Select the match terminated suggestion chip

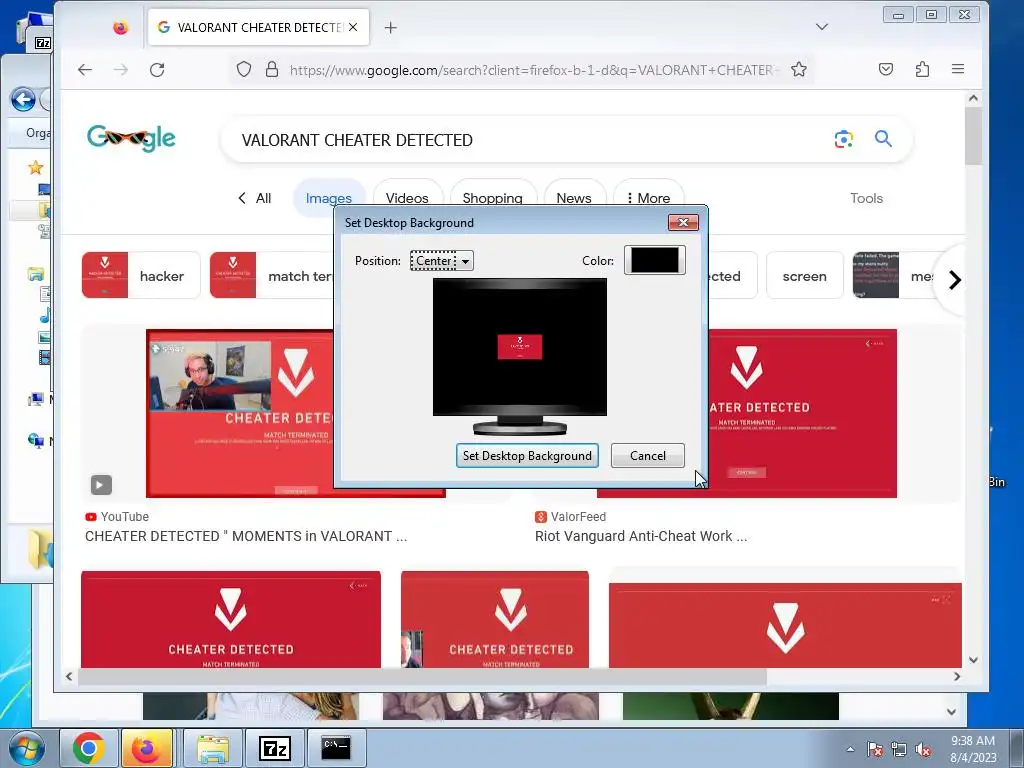[272, 276]
